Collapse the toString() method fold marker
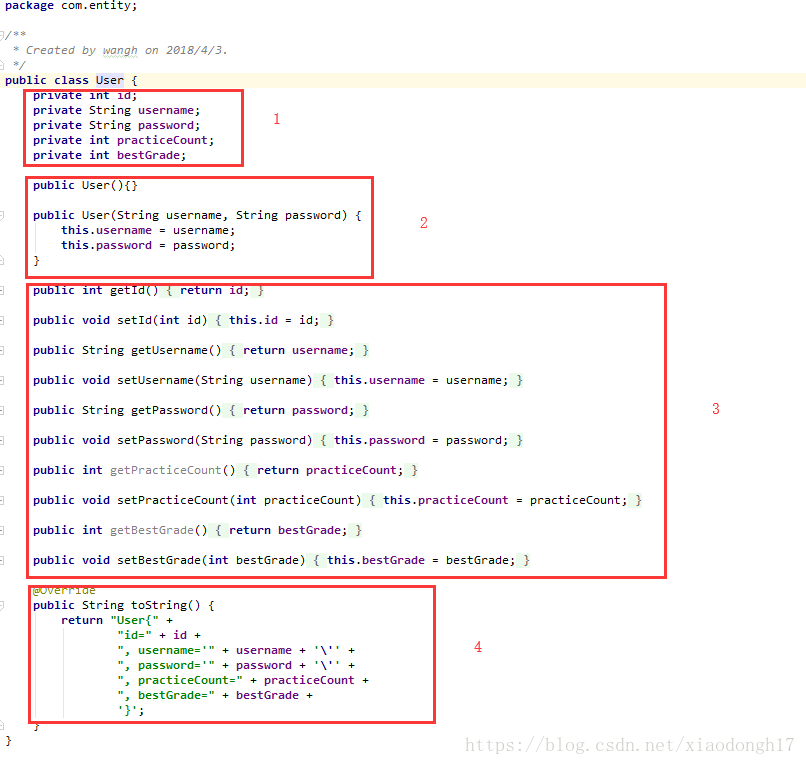806x765 pixels. pyautogui.click(x=2, y=606)
